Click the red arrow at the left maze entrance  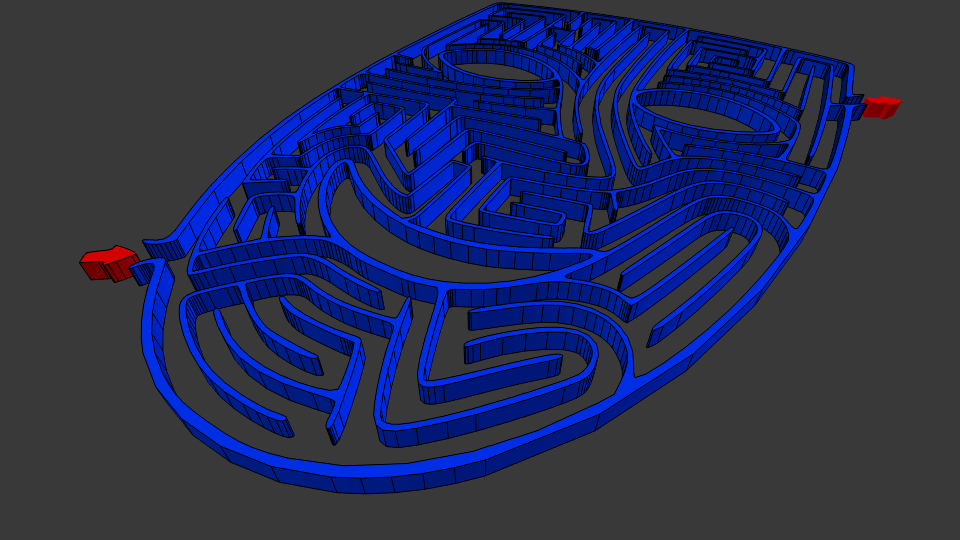(107, 264)
